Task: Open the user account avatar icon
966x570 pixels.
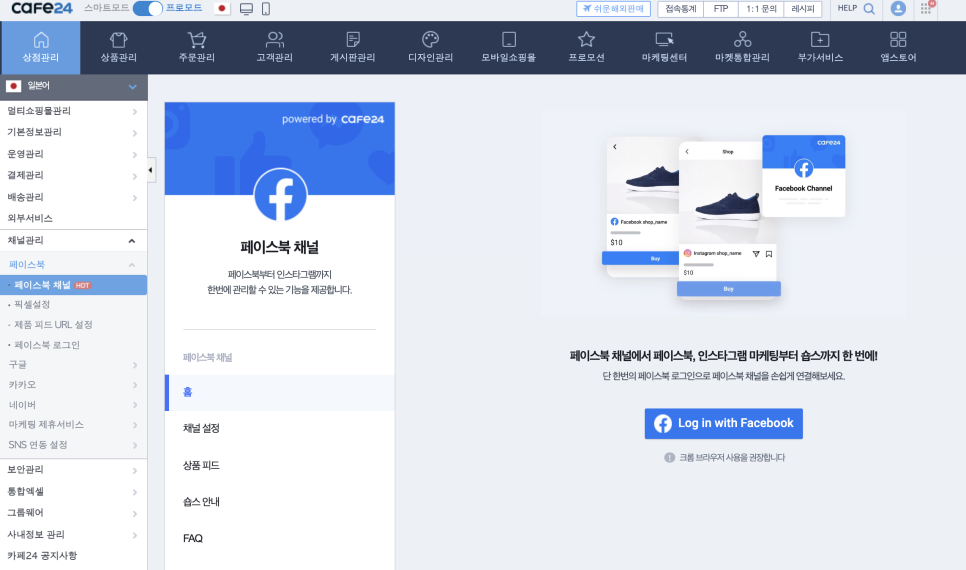Action: (898, 9)
